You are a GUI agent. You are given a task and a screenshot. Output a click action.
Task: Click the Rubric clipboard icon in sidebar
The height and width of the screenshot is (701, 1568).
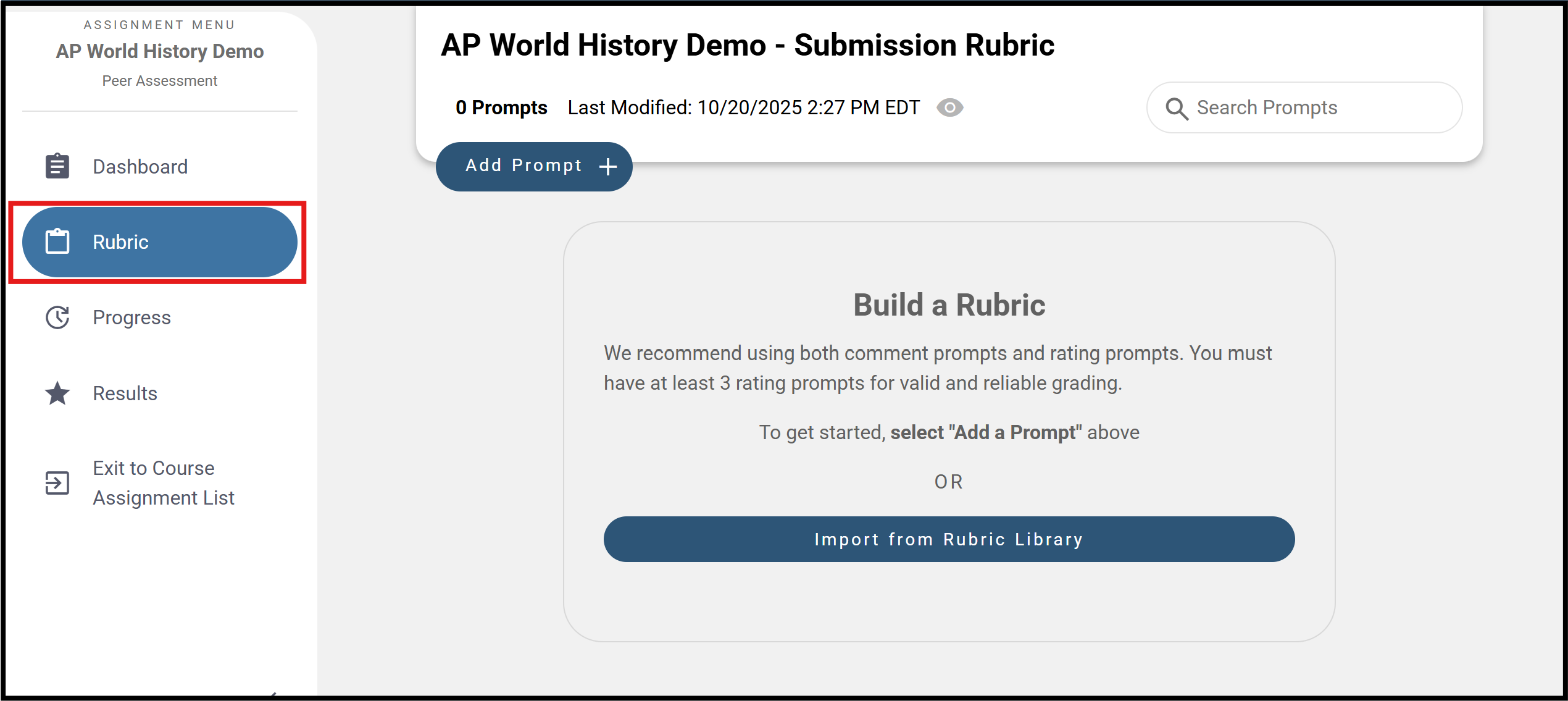click(x=57, y=241)
